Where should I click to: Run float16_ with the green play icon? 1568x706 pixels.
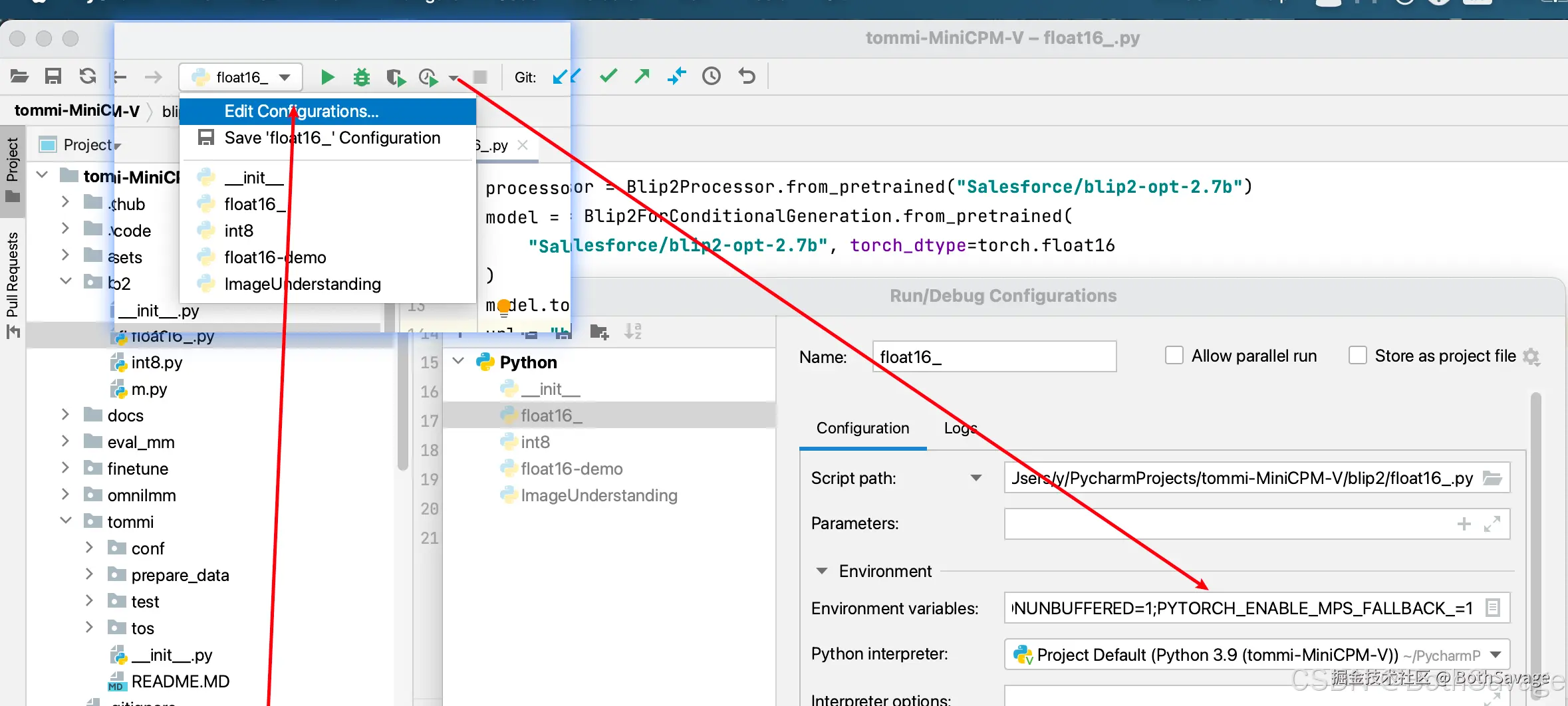coord(327,77)
